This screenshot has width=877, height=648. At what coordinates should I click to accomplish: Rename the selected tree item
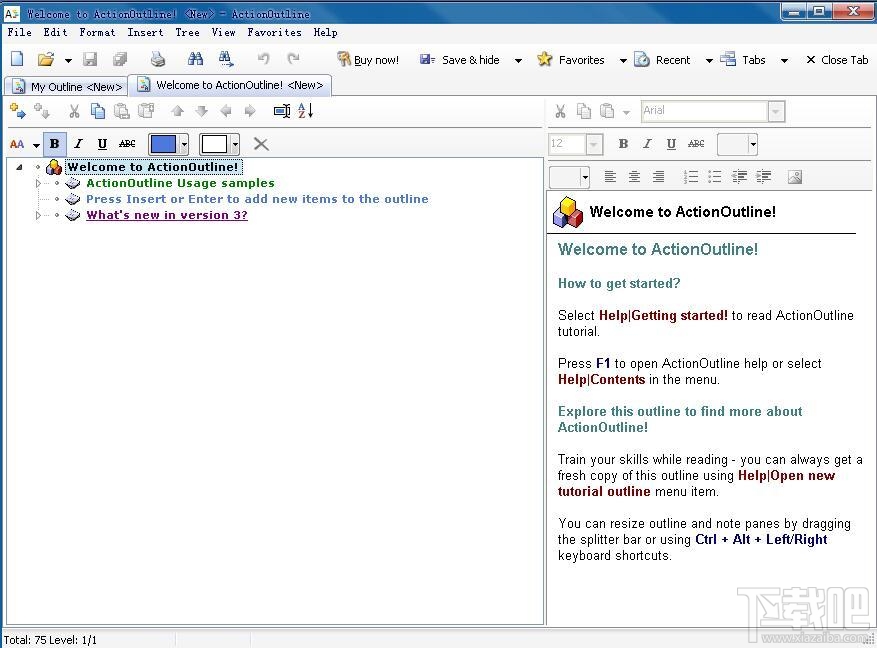coord(282,111)
